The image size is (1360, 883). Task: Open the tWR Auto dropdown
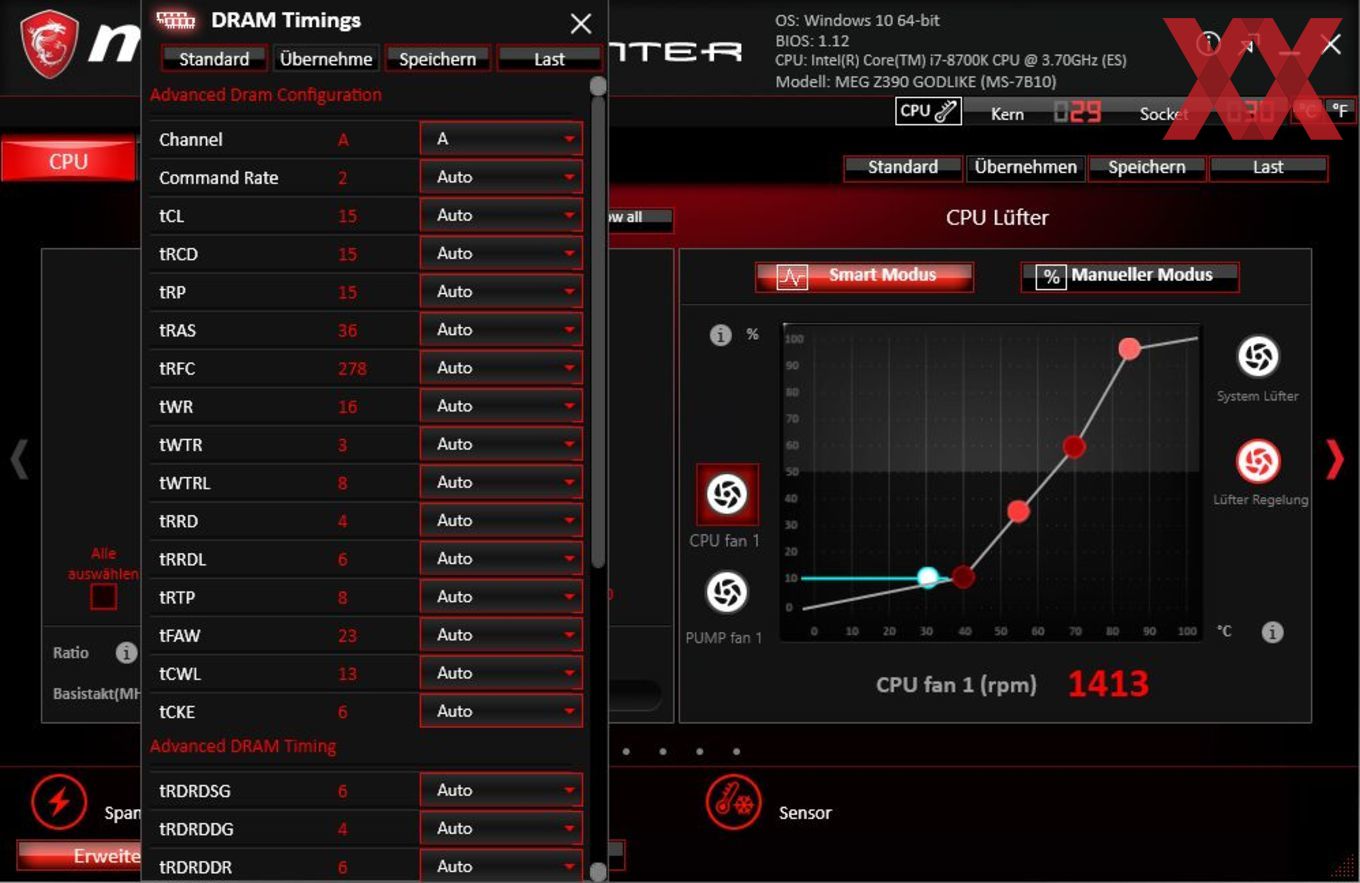click(501, 406)
